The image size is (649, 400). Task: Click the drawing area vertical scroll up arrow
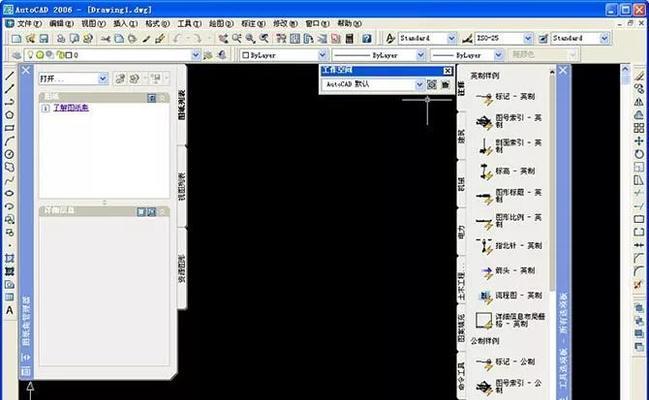pos(625,69)
